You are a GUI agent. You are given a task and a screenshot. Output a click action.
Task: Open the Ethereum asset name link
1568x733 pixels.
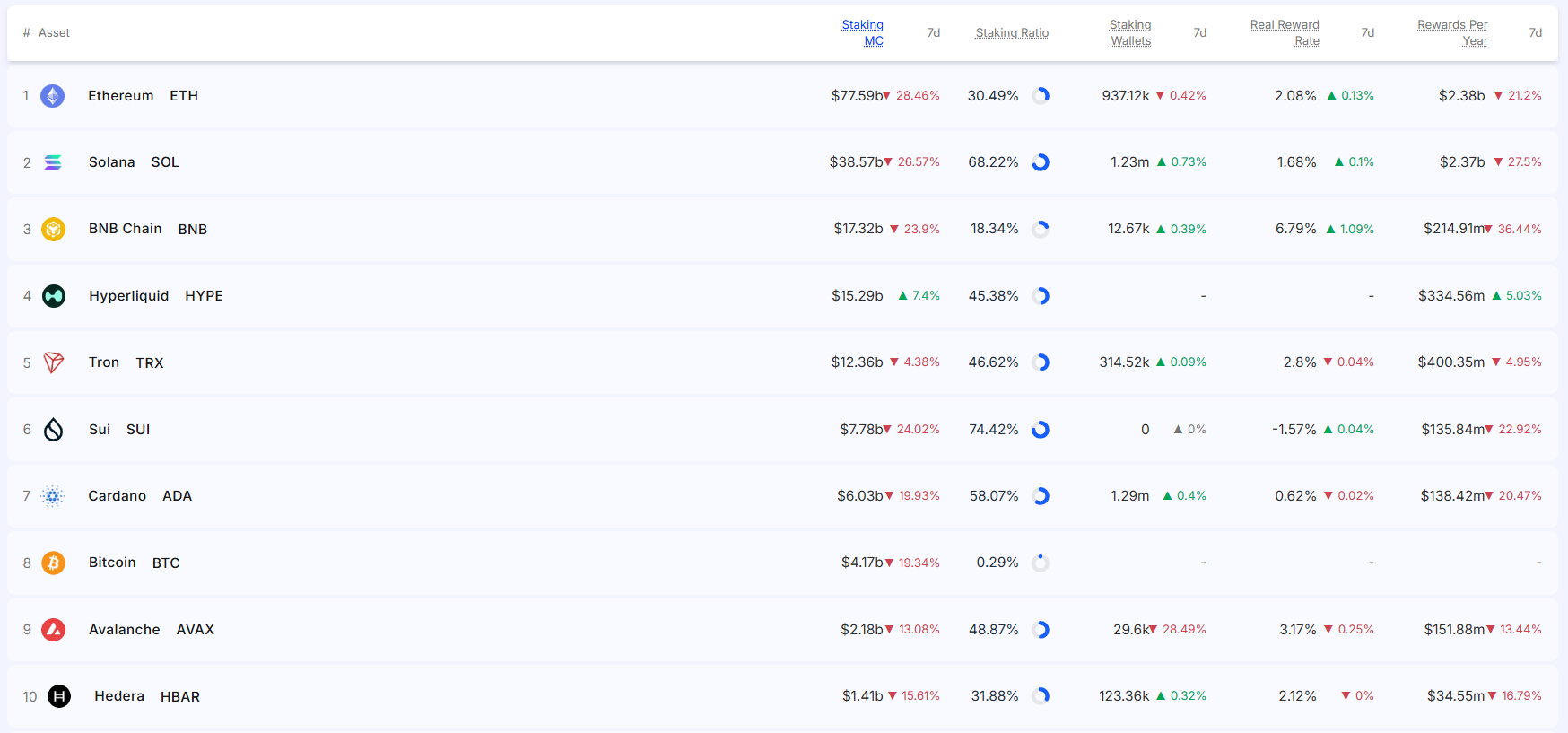[121, 96]
